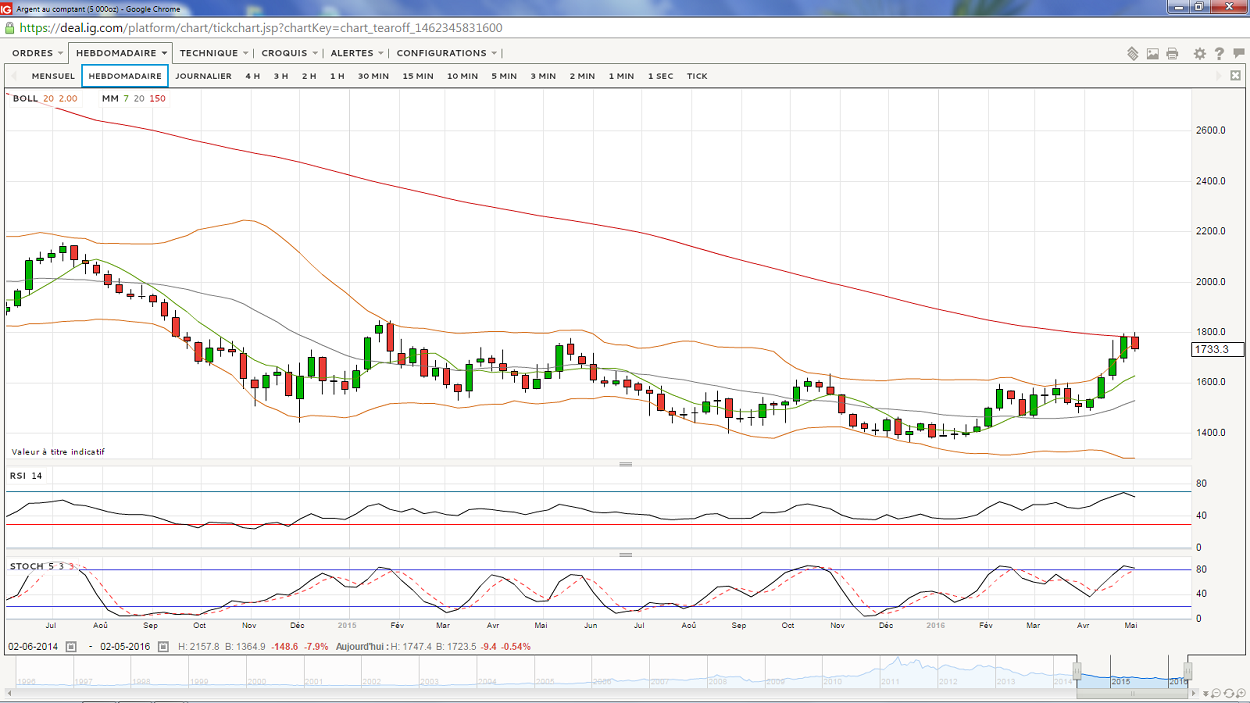Select the MENSUEL timeframe
1250x703 pixels.
pyautogui.click(x=53, y=76)
